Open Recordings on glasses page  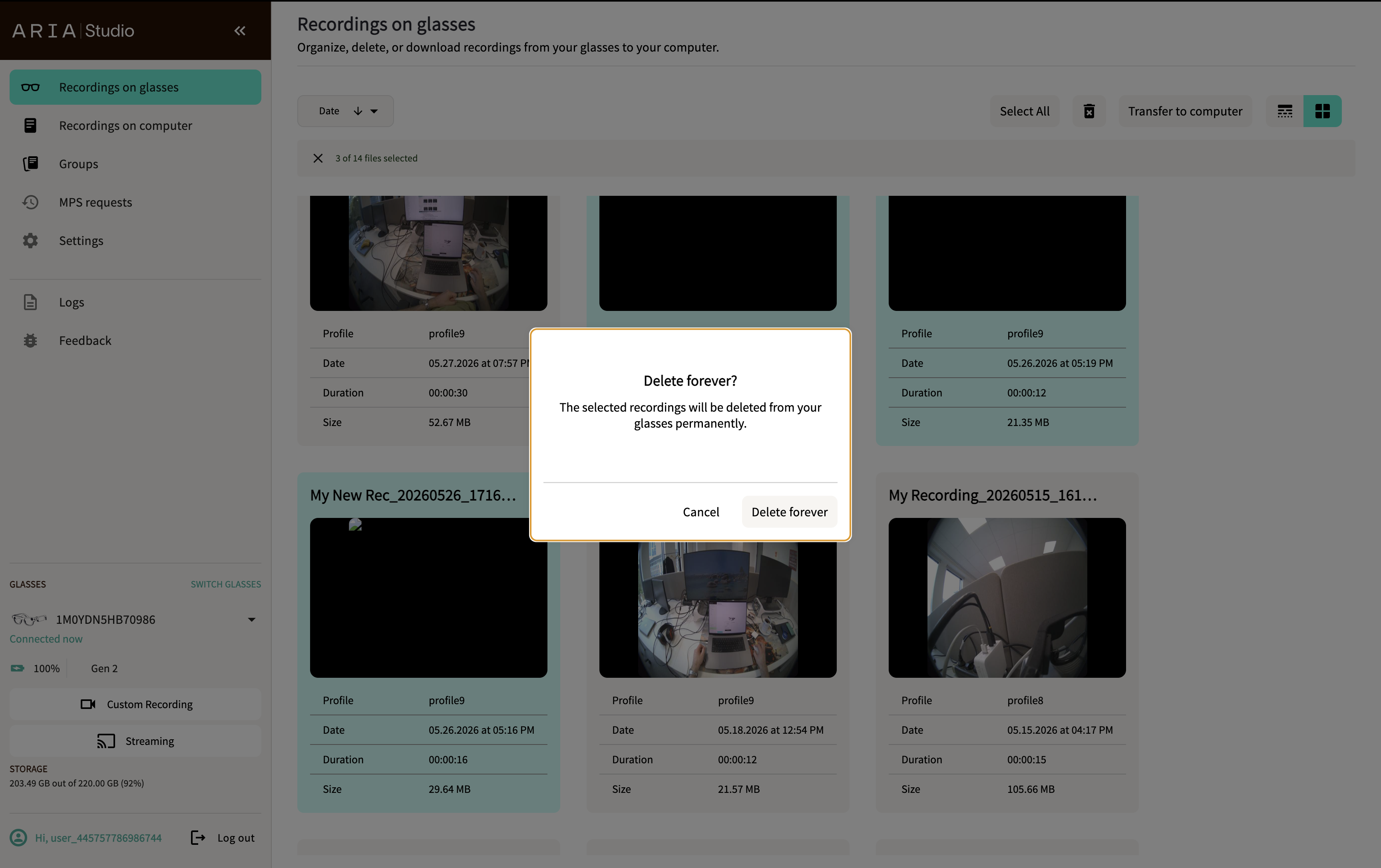click(x=135, y=87)
